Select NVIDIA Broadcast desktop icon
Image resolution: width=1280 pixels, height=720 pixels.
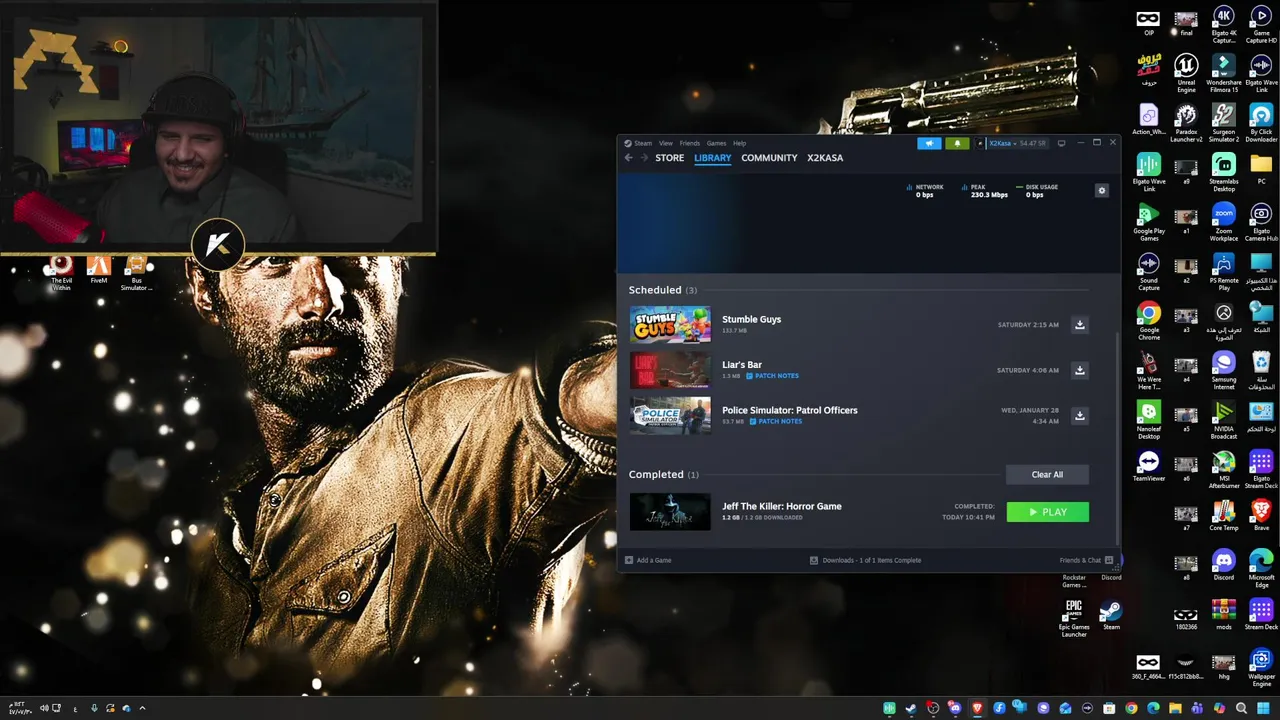(1223, 420)
